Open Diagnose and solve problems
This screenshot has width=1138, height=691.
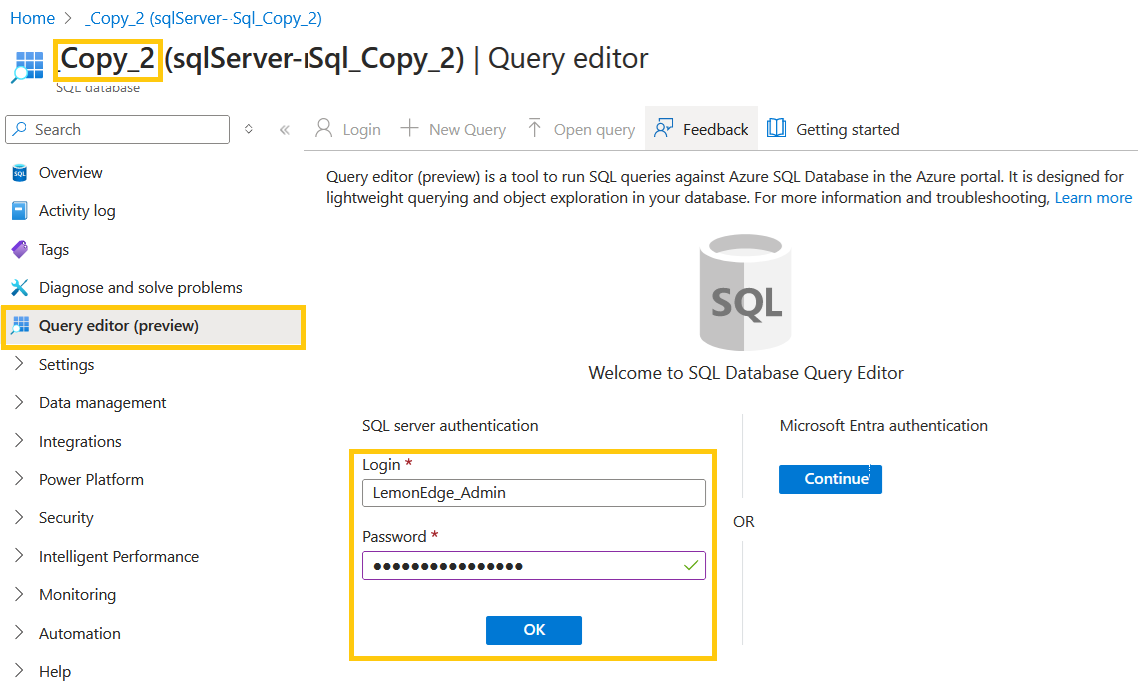coord(141,287)
